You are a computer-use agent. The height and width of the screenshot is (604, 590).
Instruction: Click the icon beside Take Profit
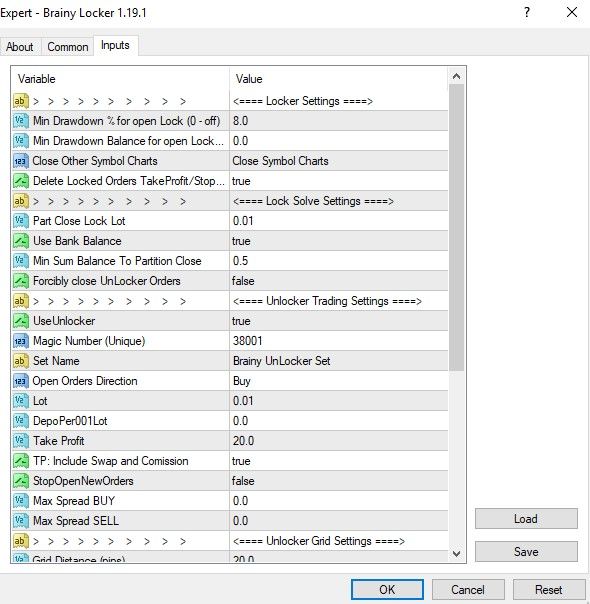20,441
